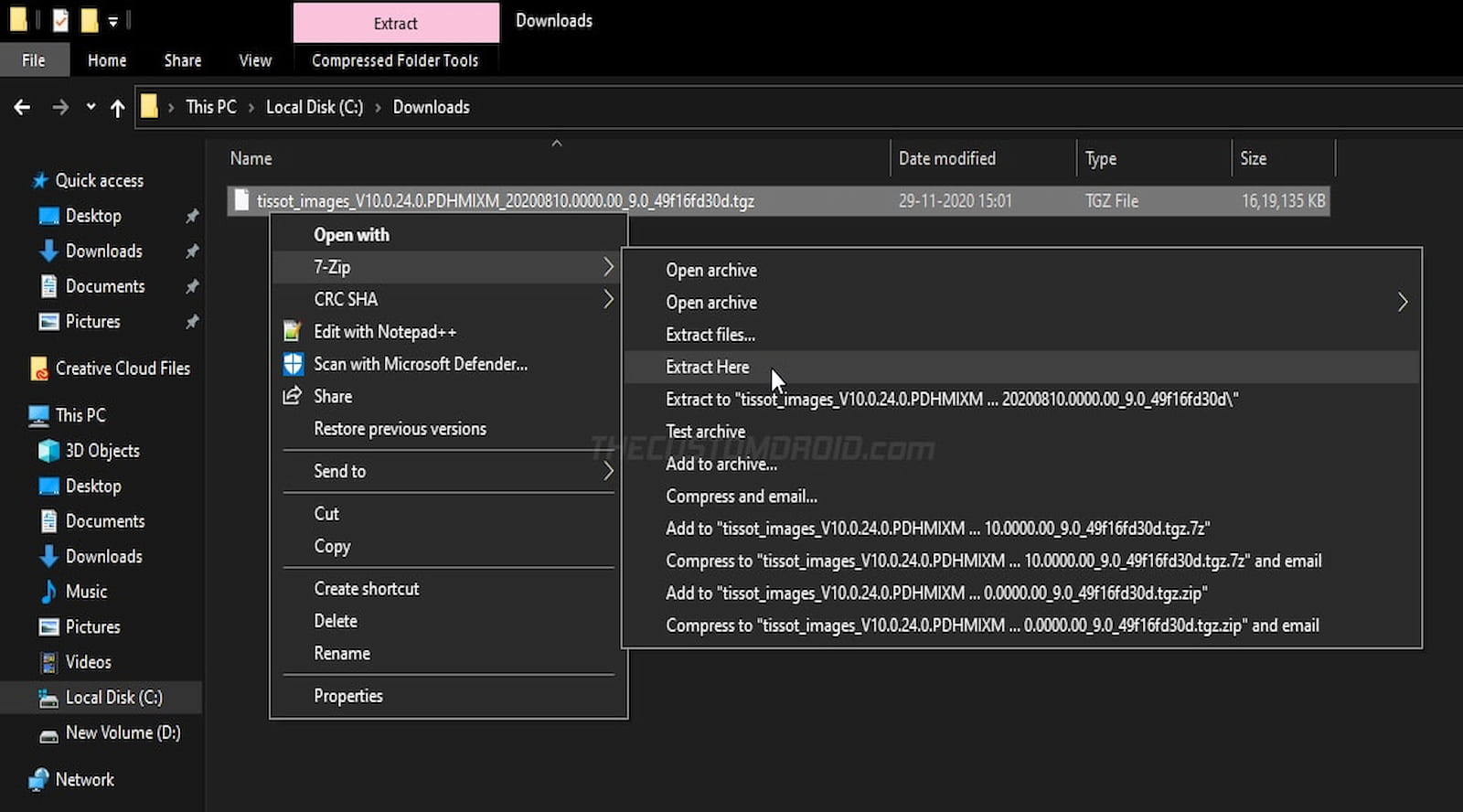Sort files by Date modified column
1463x812 pixels.
tap(946, 158)
